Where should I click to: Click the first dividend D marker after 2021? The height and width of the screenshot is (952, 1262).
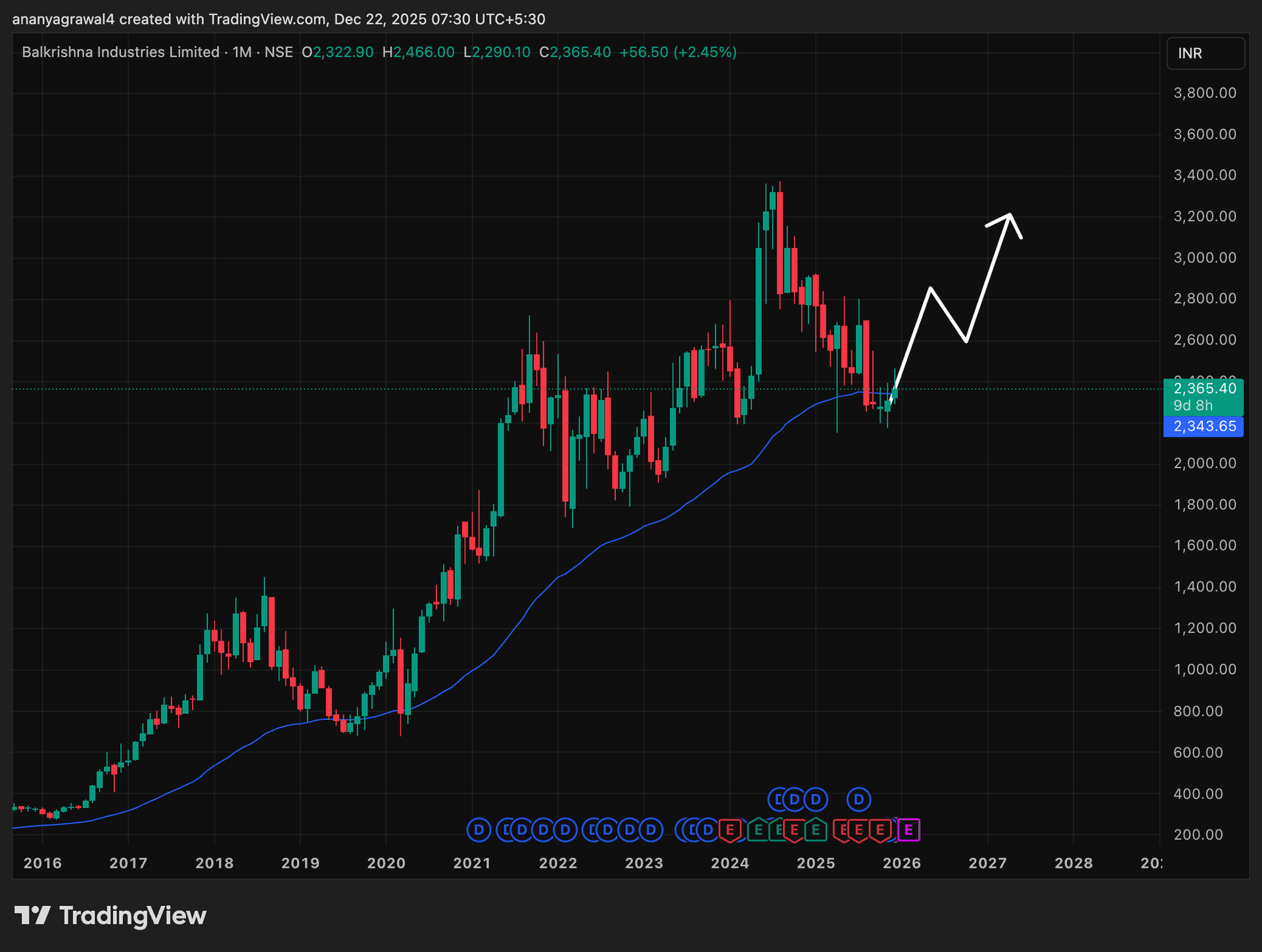[479, 830]
